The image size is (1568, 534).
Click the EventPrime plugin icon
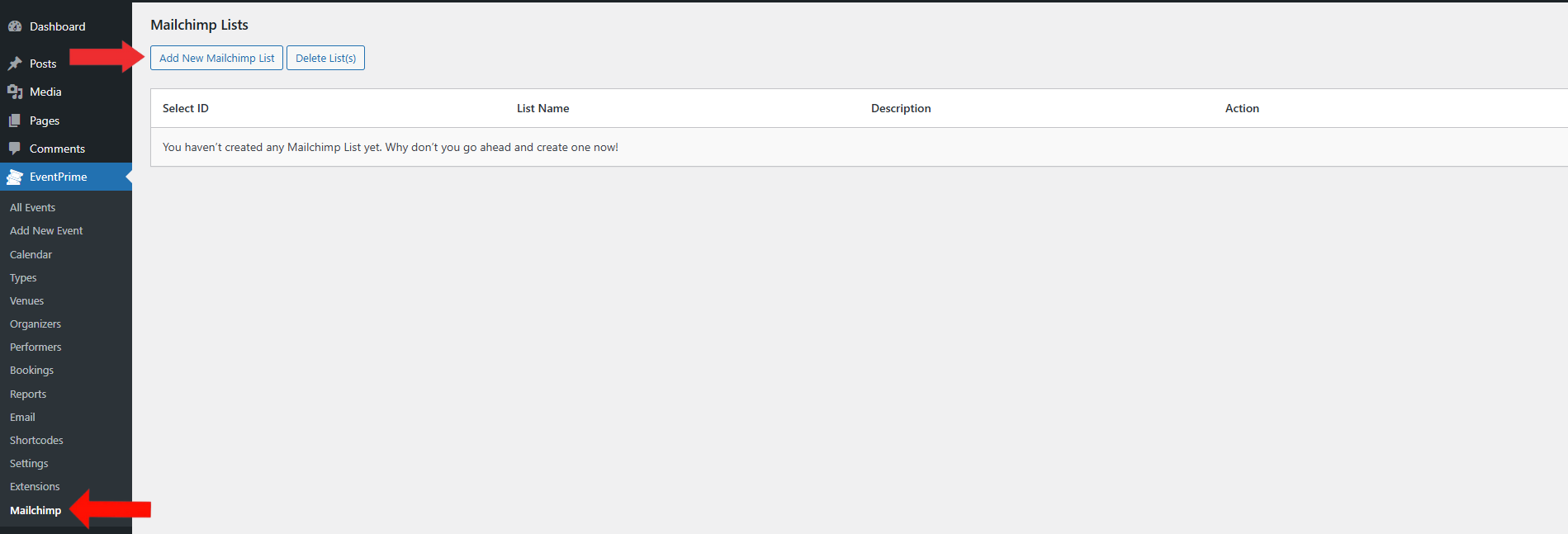(15, 177)
